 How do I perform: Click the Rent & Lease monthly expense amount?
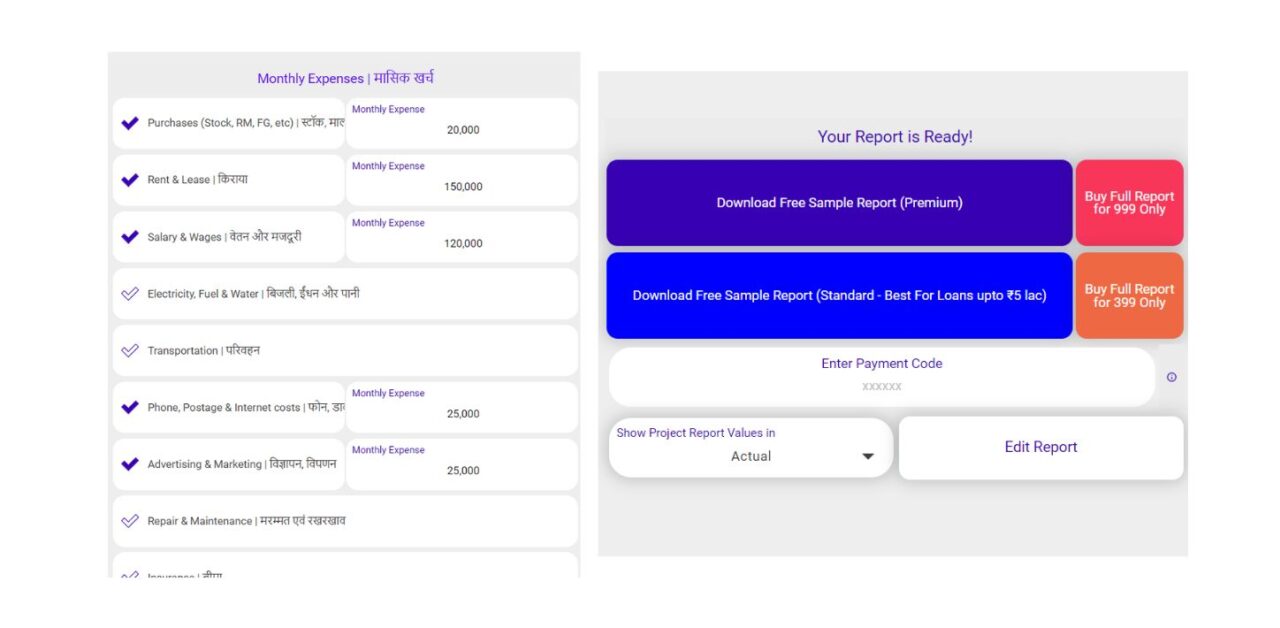(462, 186)
